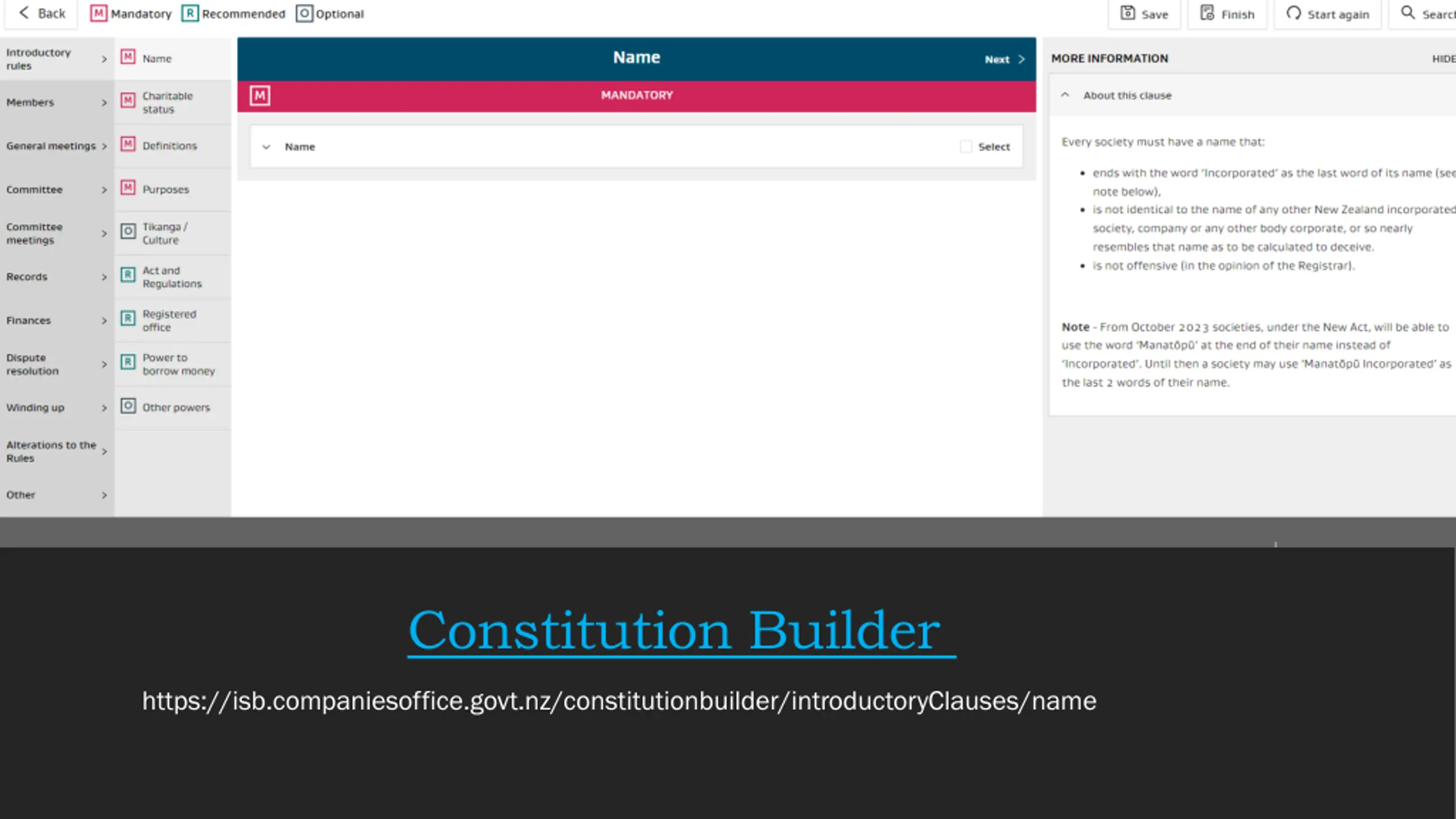Expand the Members section
1456x819 pixels.
tap(57, 102)
